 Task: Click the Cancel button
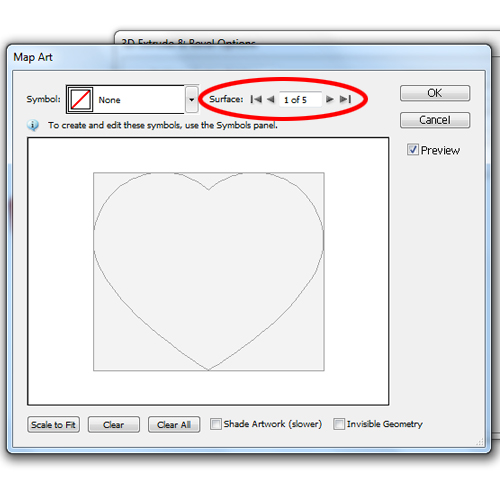(x=435, y=120)
